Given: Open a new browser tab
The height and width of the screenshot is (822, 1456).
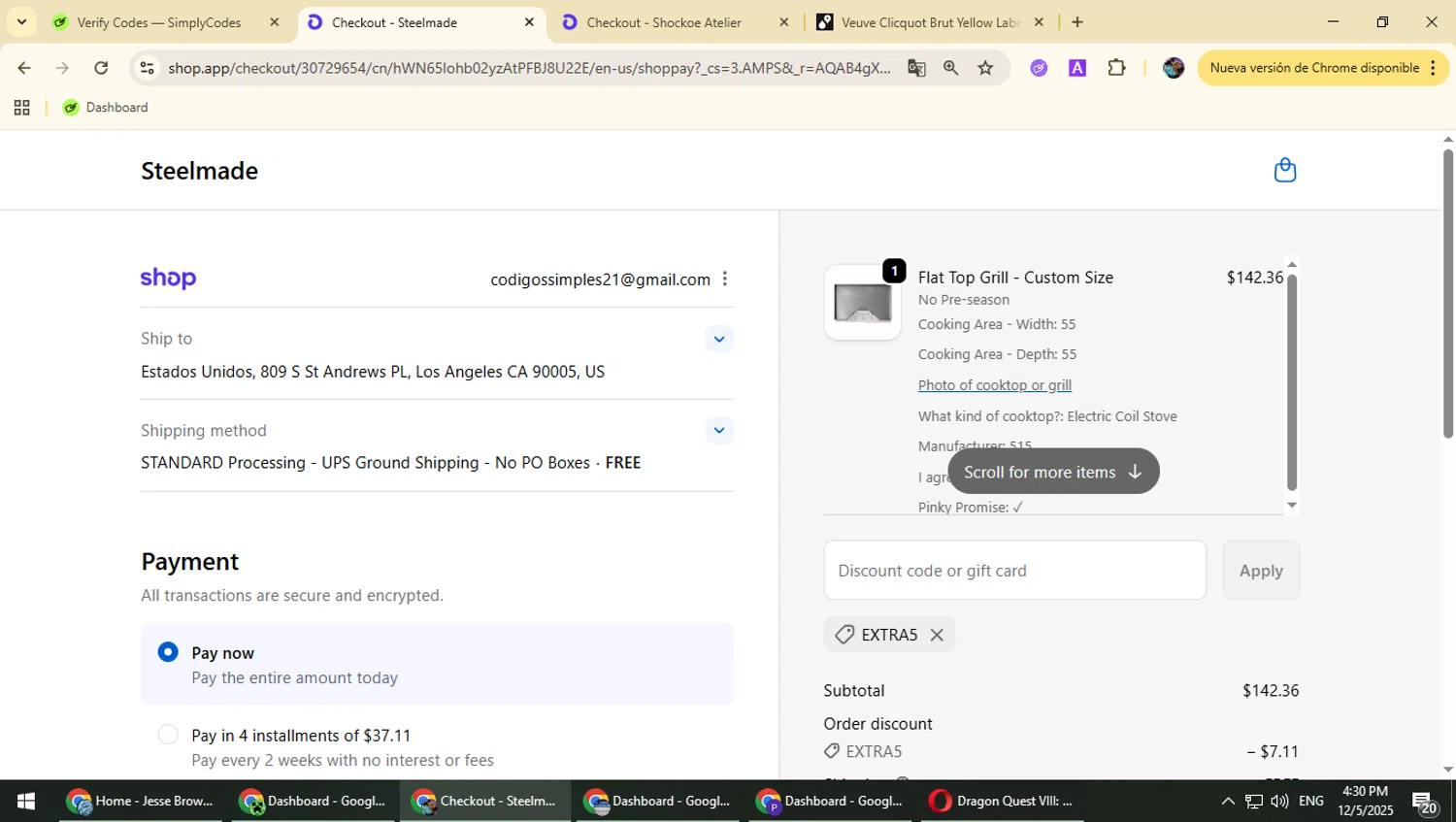Looking at the screenshot, I should point(1077,22).
